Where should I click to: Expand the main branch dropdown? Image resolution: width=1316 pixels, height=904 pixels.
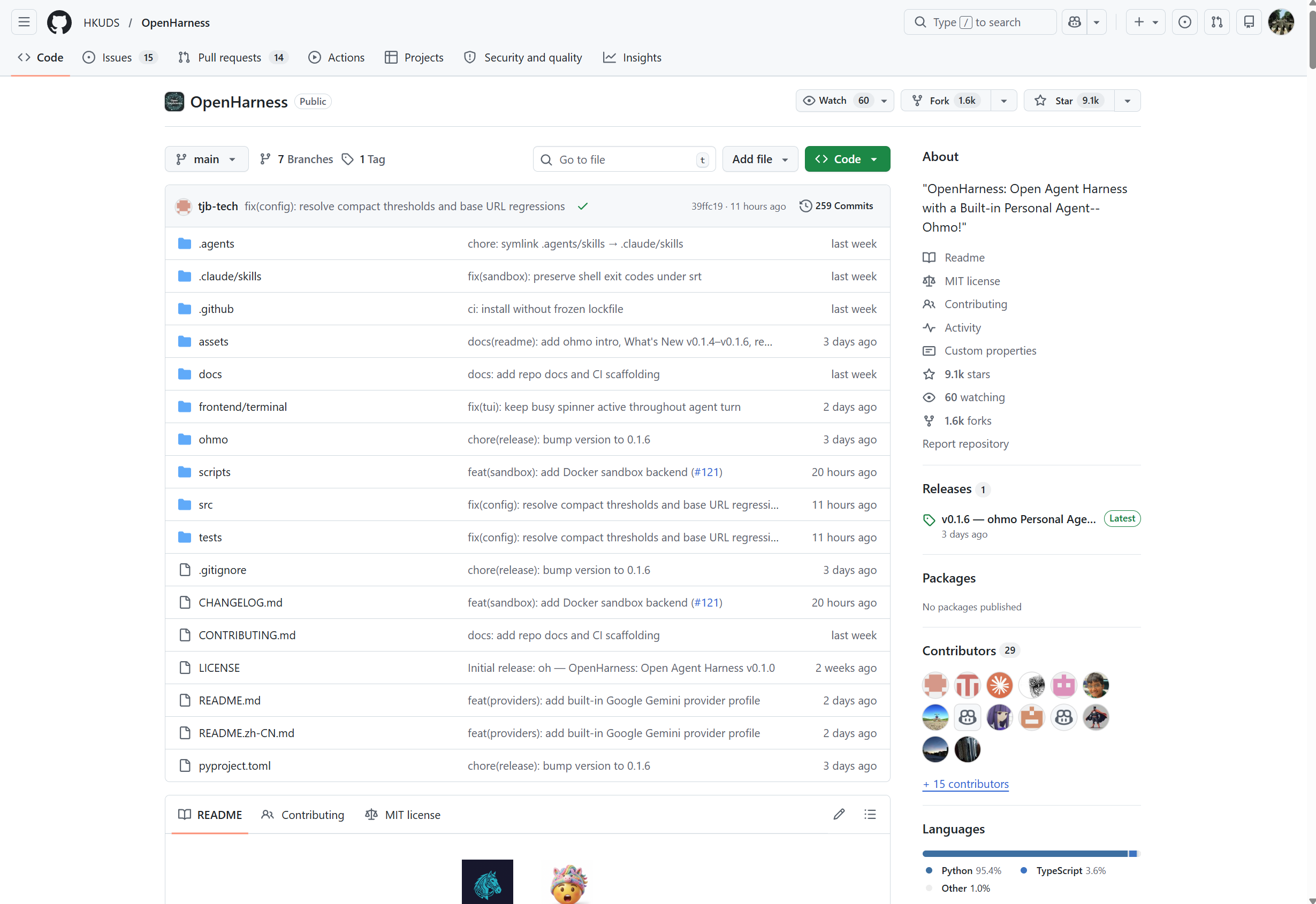pyautogui.click(x=206, y=159)
